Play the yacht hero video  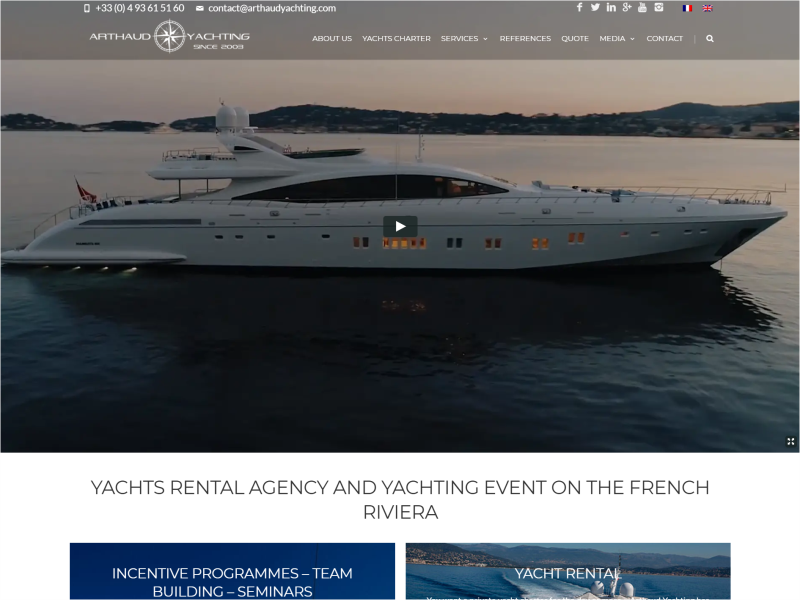400,226
